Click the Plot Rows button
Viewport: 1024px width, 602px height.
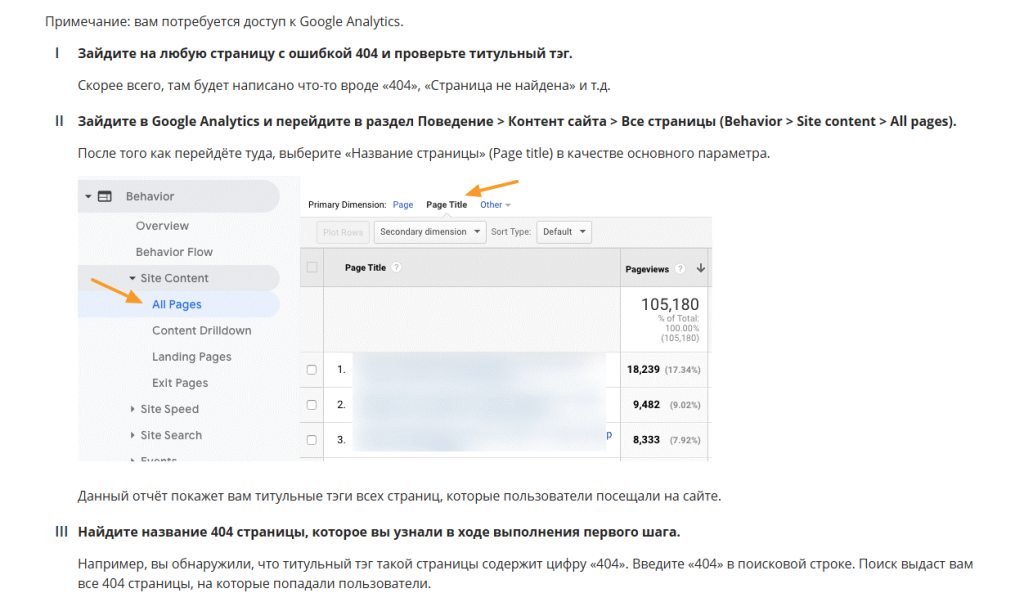(343, 231)
